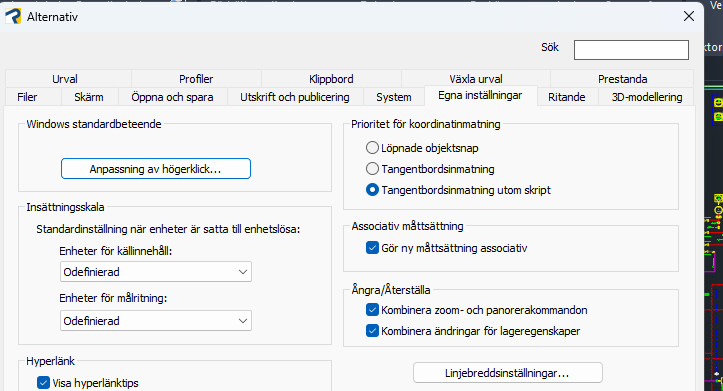Close the Alternativ dialog
Image resolution: width=723 pixels, height=391 pixels.
(689, 16)
